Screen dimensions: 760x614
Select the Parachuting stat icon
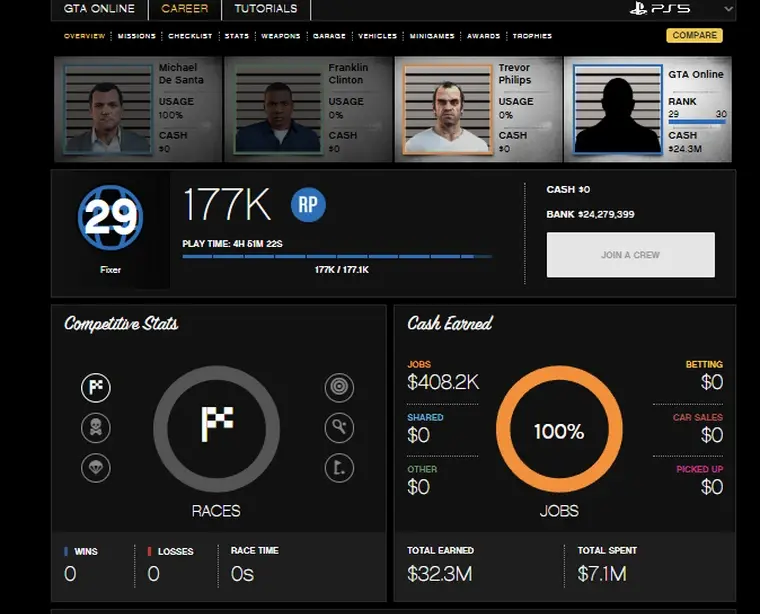[x=96, y=467]
